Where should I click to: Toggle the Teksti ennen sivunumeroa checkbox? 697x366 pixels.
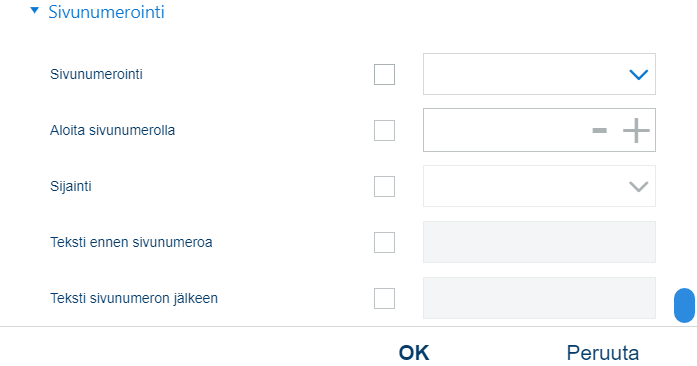coord(385,242)
